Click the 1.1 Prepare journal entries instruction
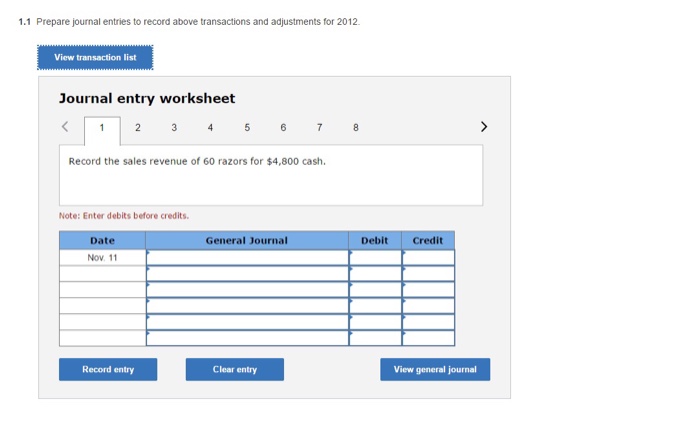This screenshot has height=435, width=700. click(x=189, y=21)
